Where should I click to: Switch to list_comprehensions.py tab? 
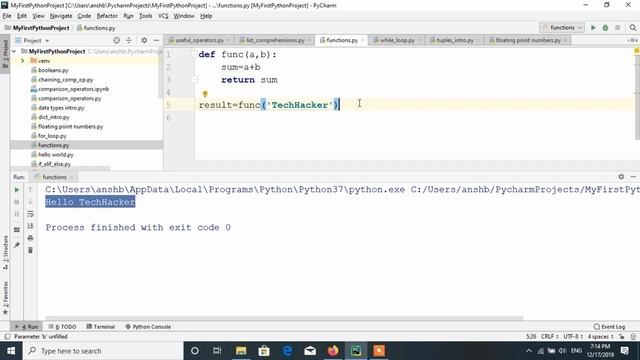pos(275,40)
